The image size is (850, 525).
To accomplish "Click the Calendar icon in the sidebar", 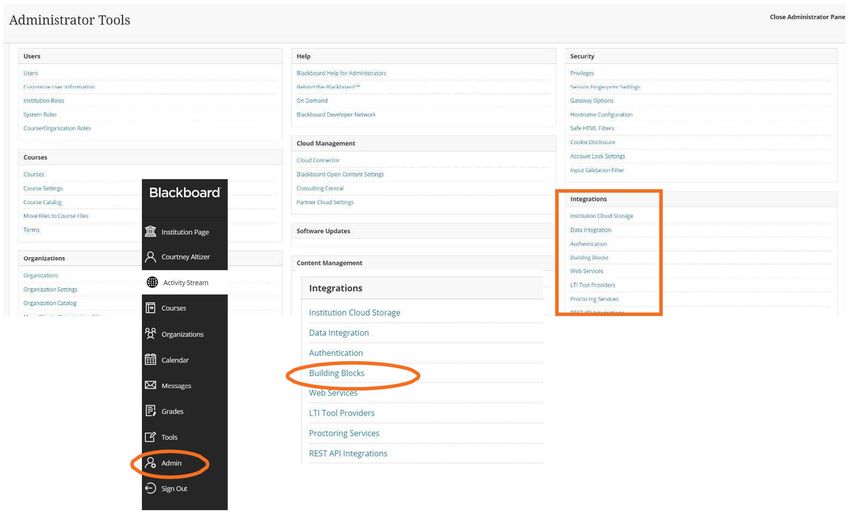I will tap(151, 359).
